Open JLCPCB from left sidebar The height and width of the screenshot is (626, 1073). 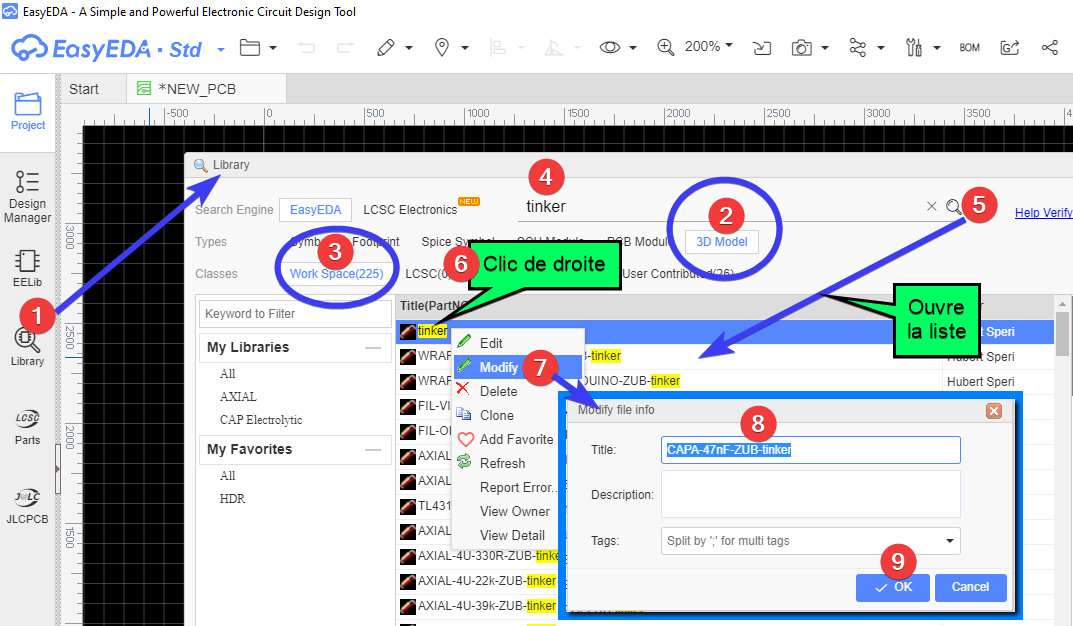pyautogui.click(x=27, y=506)
